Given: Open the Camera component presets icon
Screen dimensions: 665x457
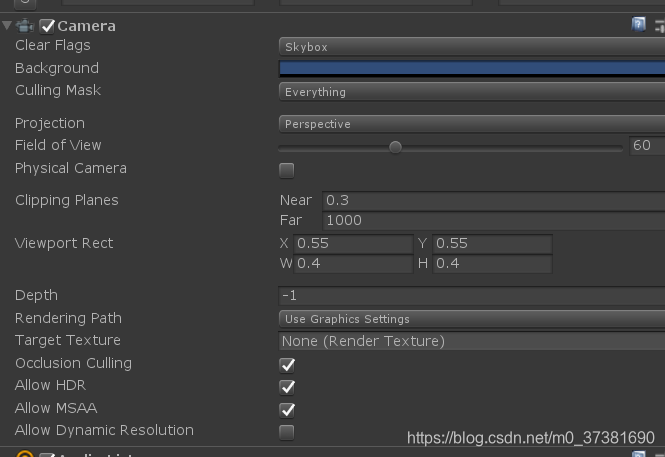Looking at the screenshot, I should pyautogui.click(x=660, y=26).
